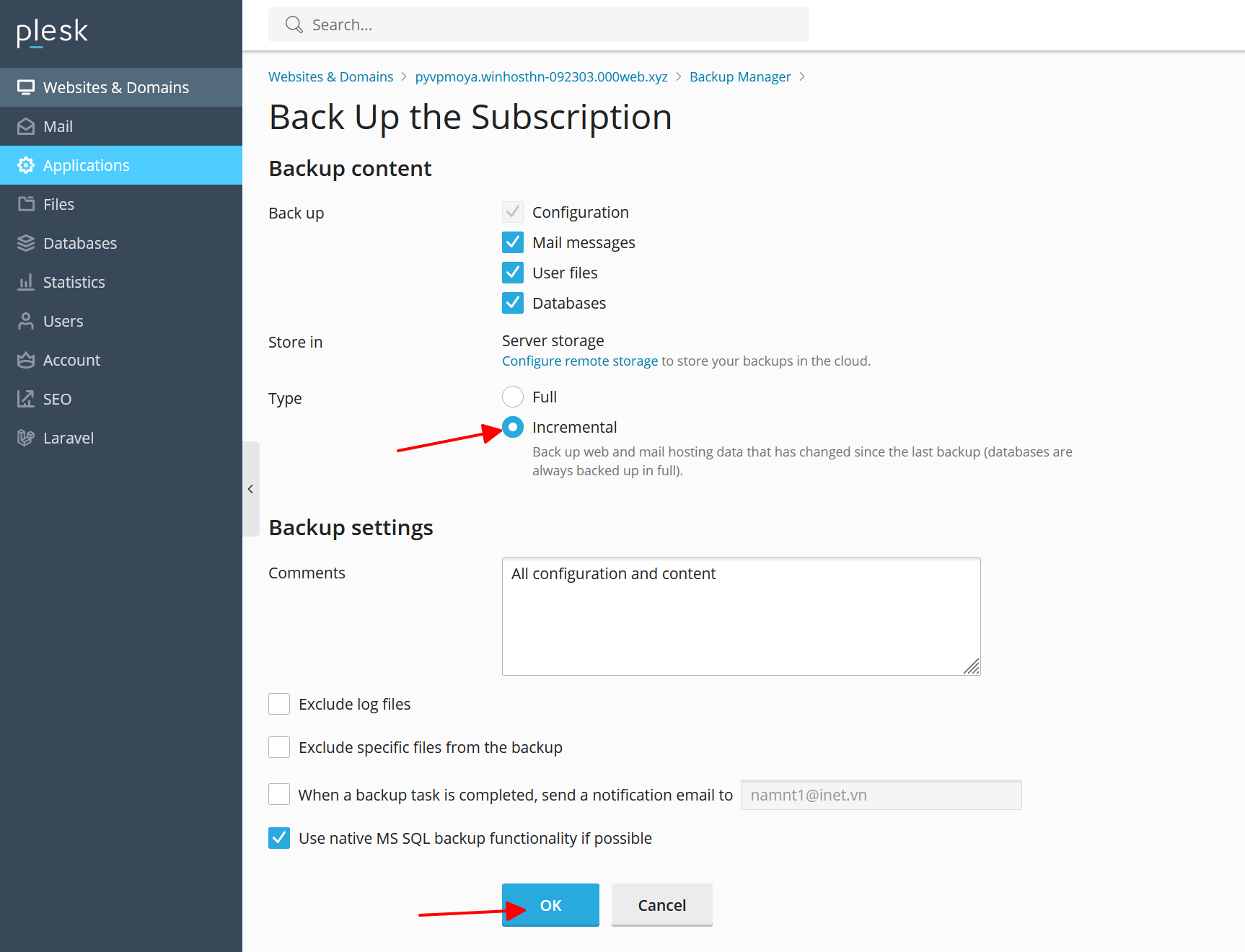Collapse the sidebar with the arrow handle
The width and height of the screenshot is (1245, 952).
pyautogui.click(x=250, y=489)
